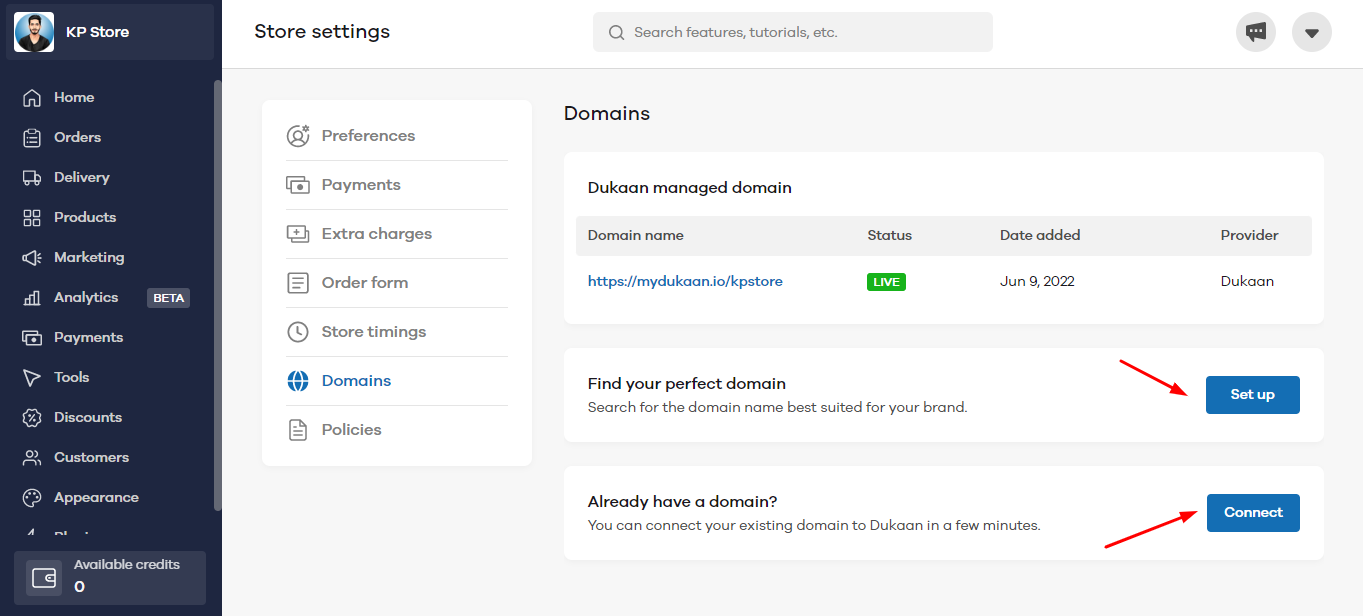The height and width of the screenshot is (616, 1363).
Task: Click the Marketing megaphone icon
Action: pos(33,257)
